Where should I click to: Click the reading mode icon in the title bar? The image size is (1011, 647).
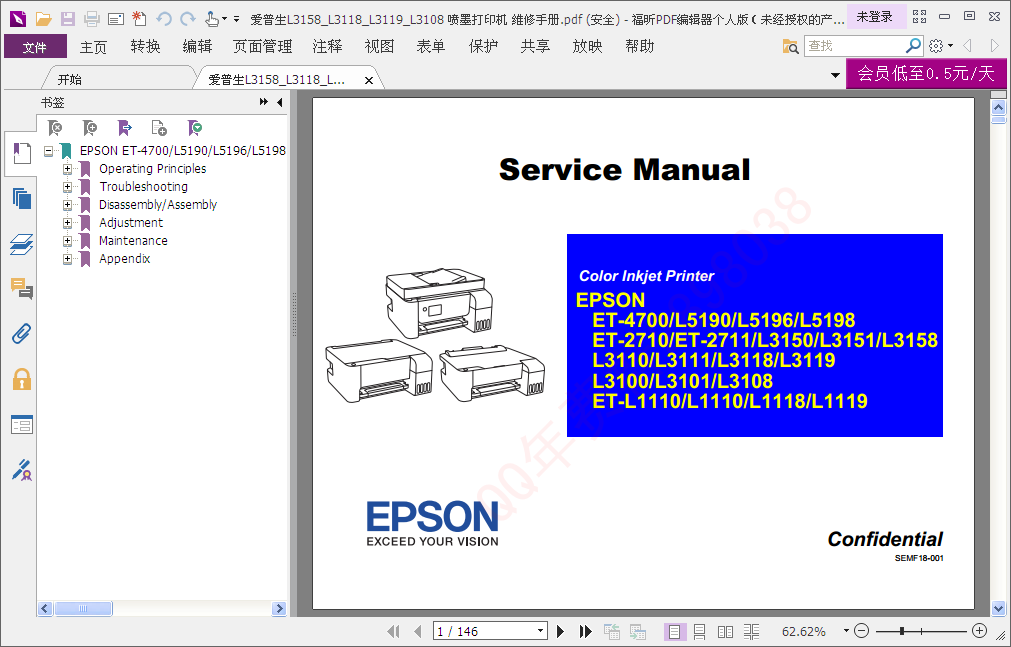point(919,17)
